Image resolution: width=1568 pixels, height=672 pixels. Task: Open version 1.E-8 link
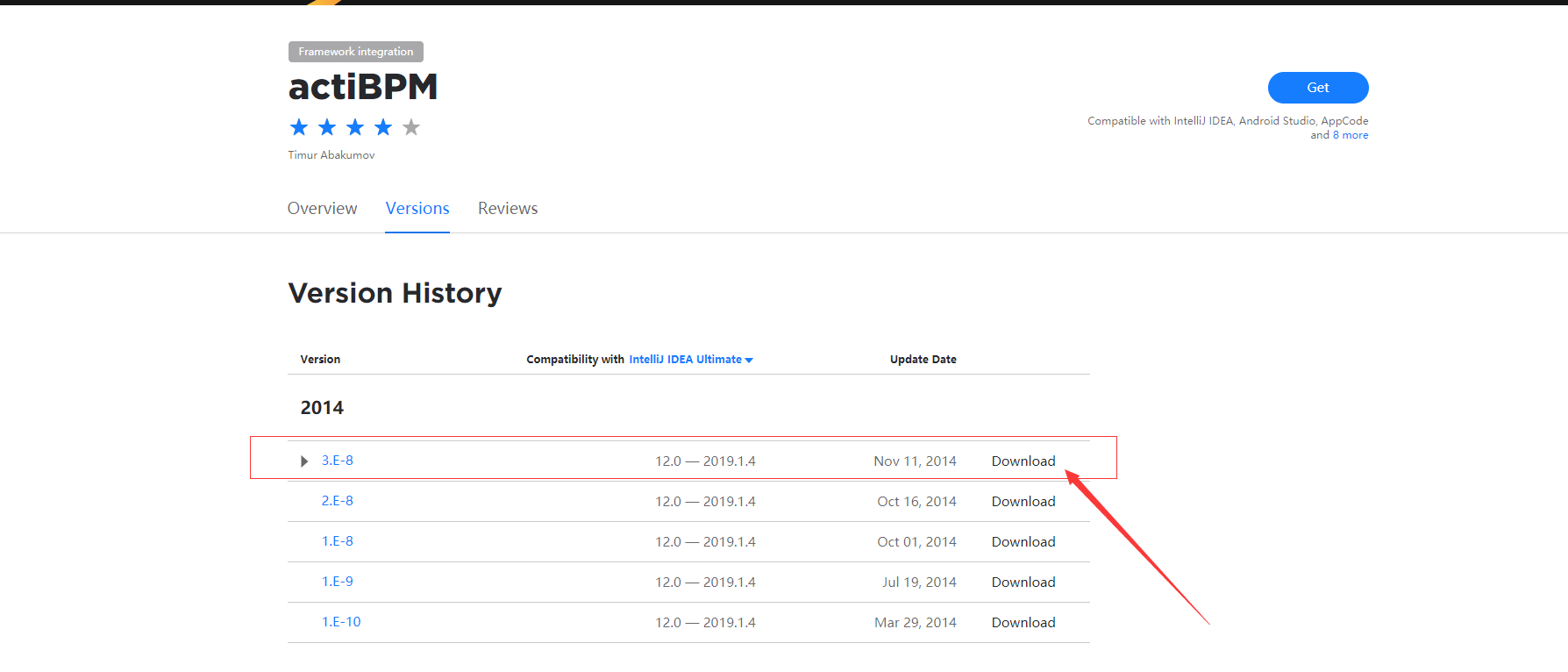point(338,541)
